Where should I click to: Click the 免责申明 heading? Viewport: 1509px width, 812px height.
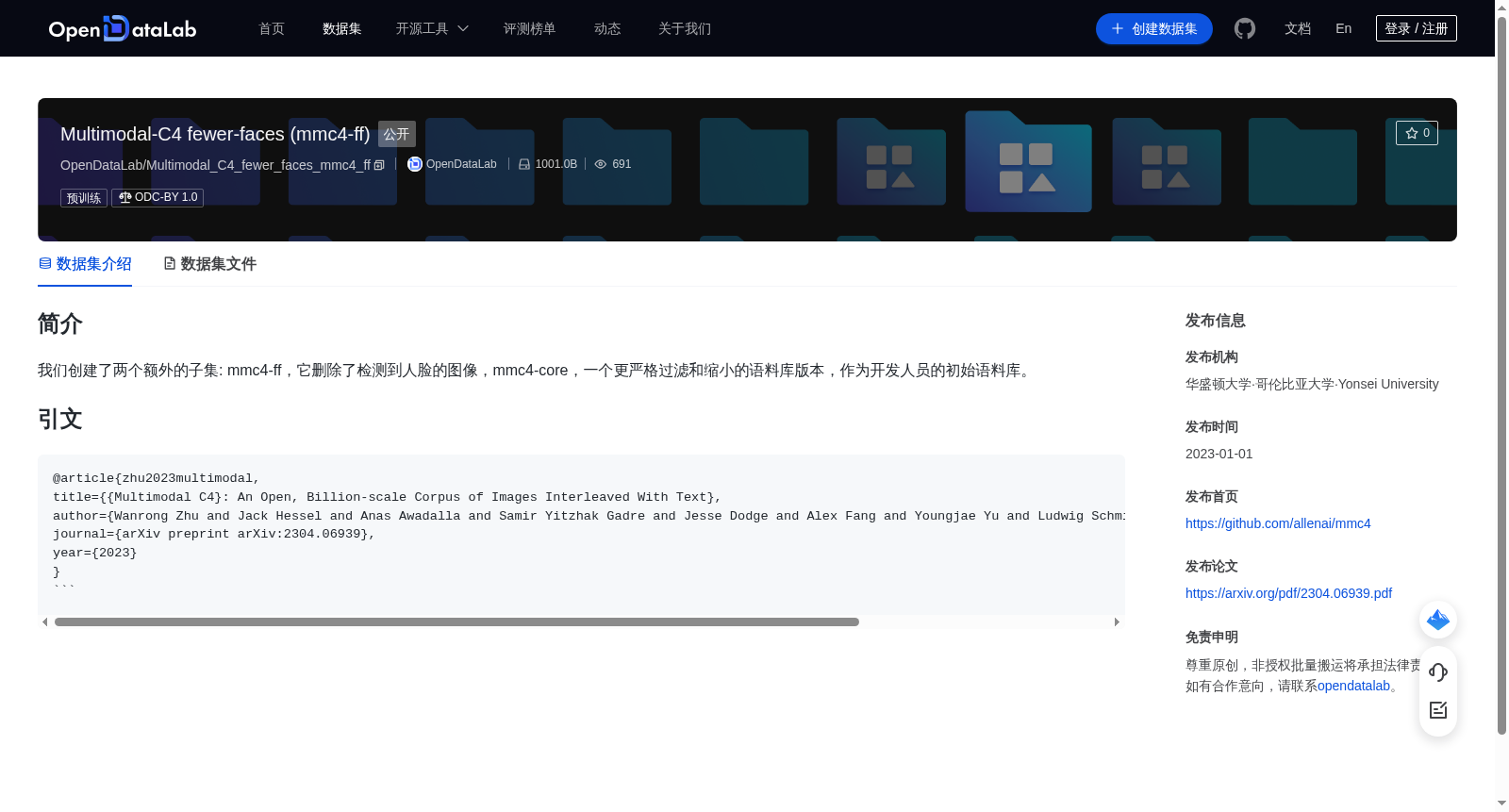pyautogui.click(x=1212, y=638)
